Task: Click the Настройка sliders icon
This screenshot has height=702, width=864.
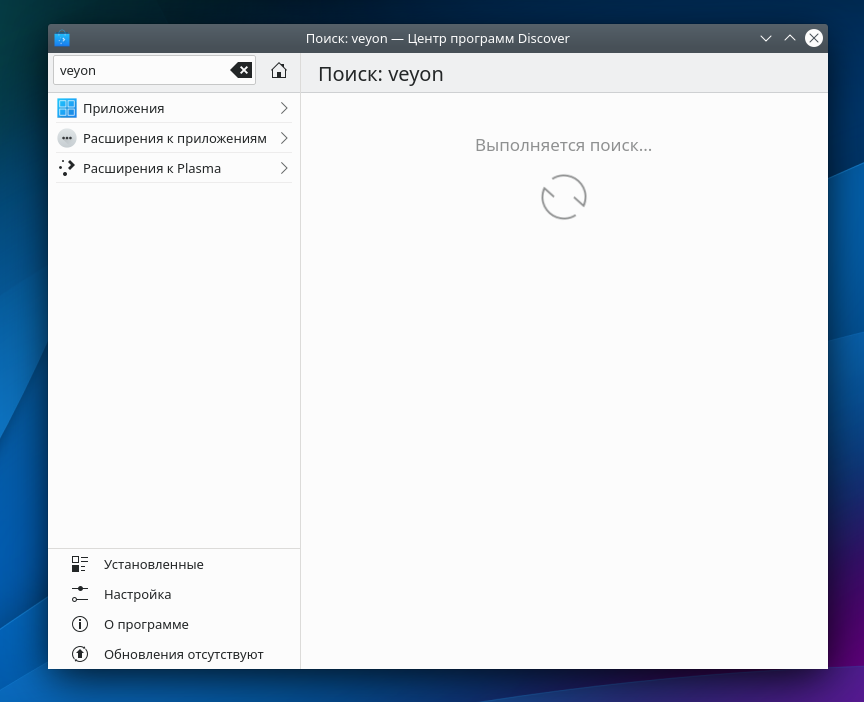Action: [80, 594]
